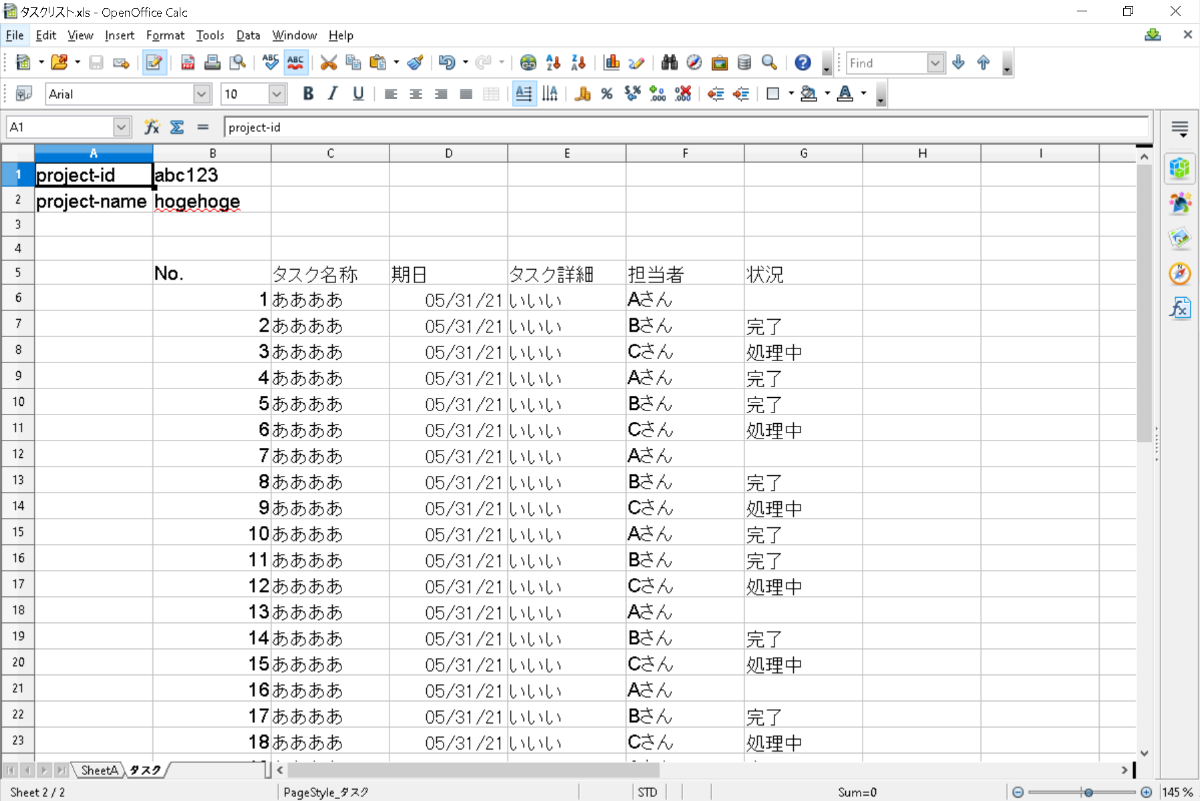Apply percent number format
The image size is (1200, 801).
click(x=607, y=94)
